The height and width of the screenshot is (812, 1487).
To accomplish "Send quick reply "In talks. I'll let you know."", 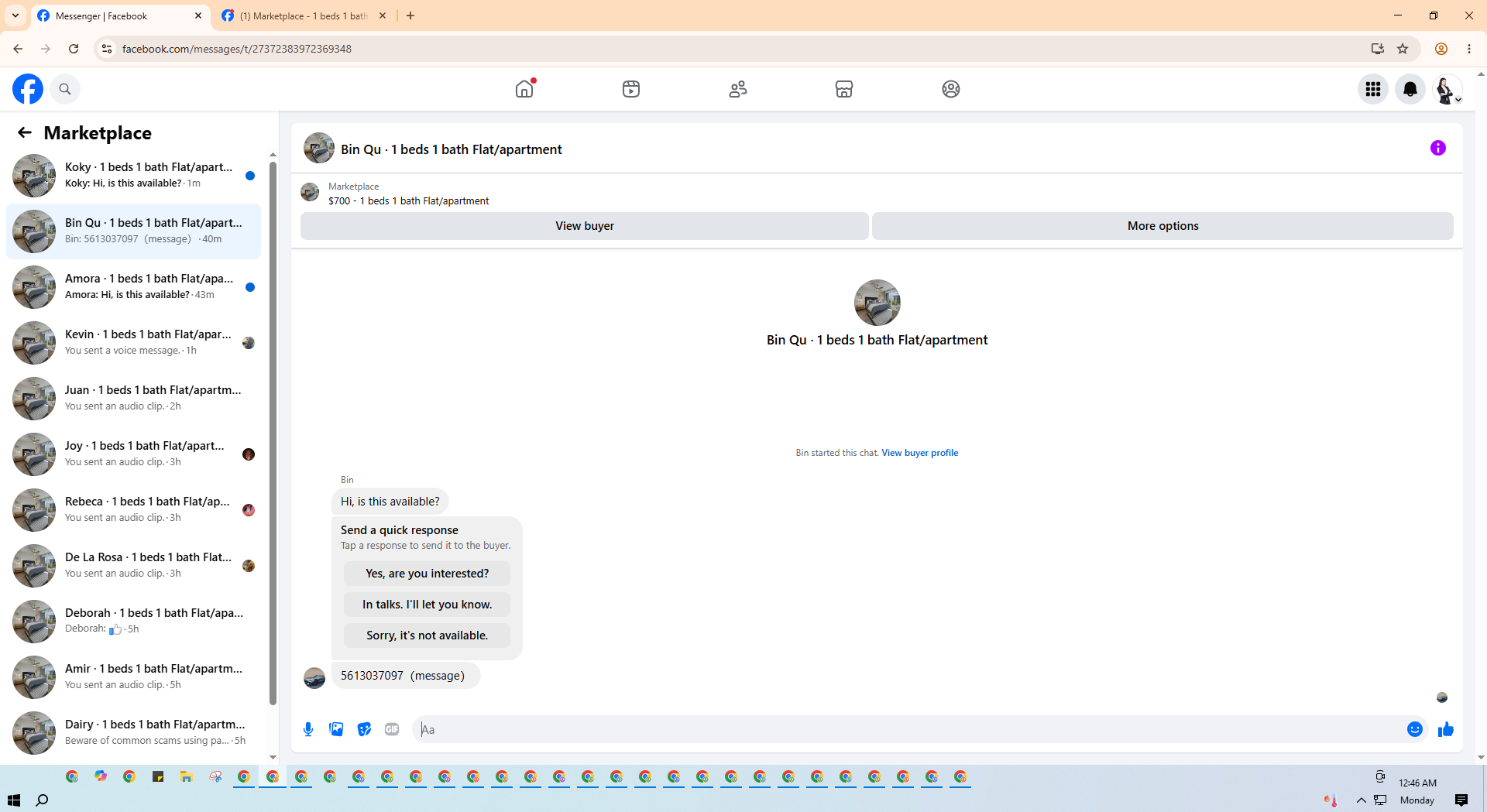I will (x=428, y=605).
